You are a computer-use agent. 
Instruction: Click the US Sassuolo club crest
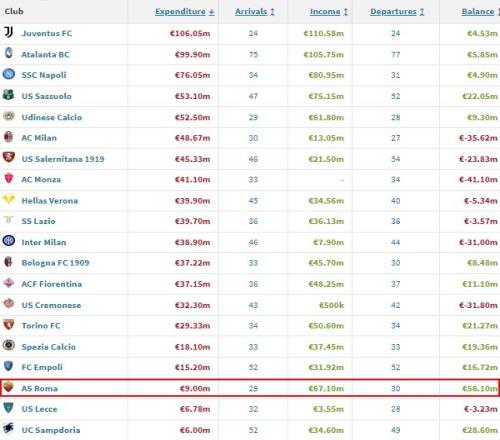[9, 95]
